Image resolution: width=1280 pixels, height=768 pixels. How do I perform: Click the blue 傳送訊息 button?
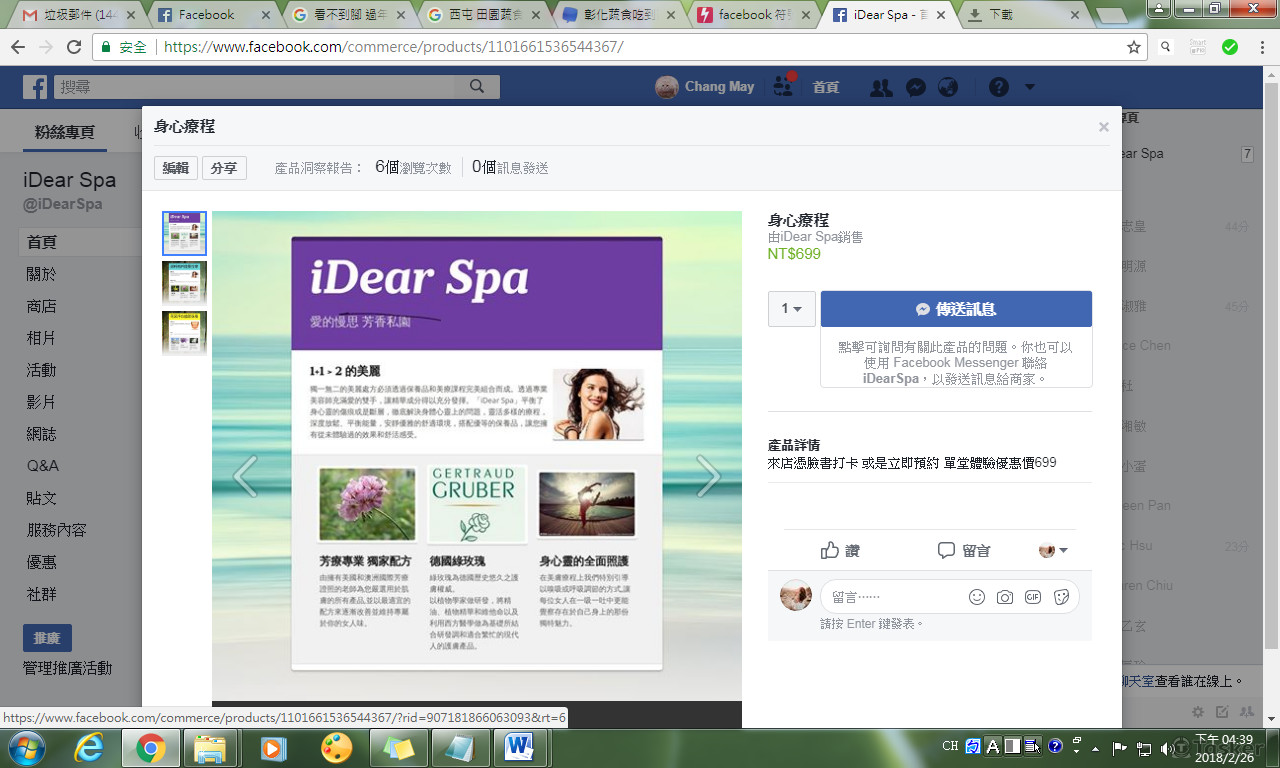956,309
